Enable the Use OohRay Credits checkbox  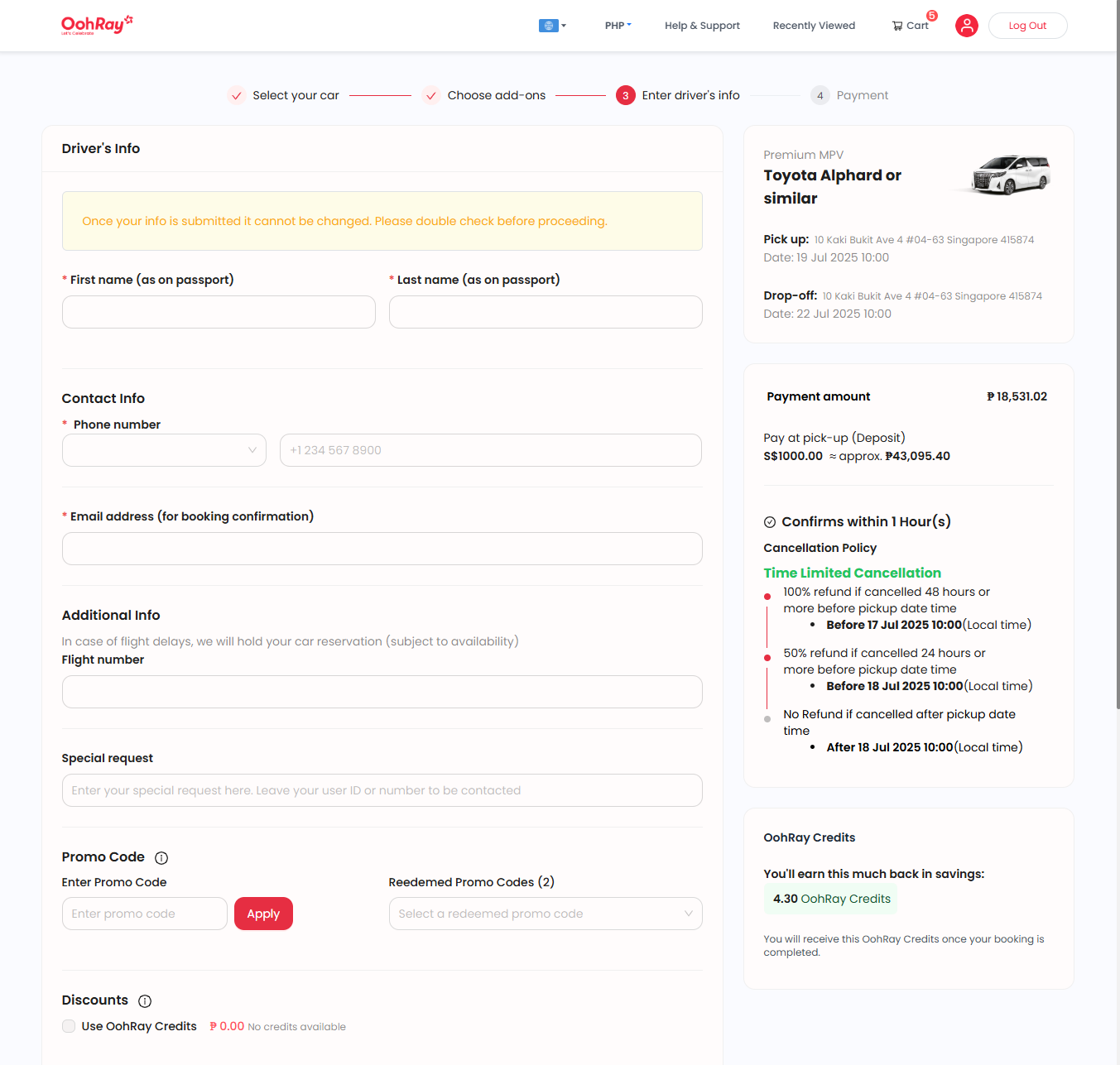69,1026
